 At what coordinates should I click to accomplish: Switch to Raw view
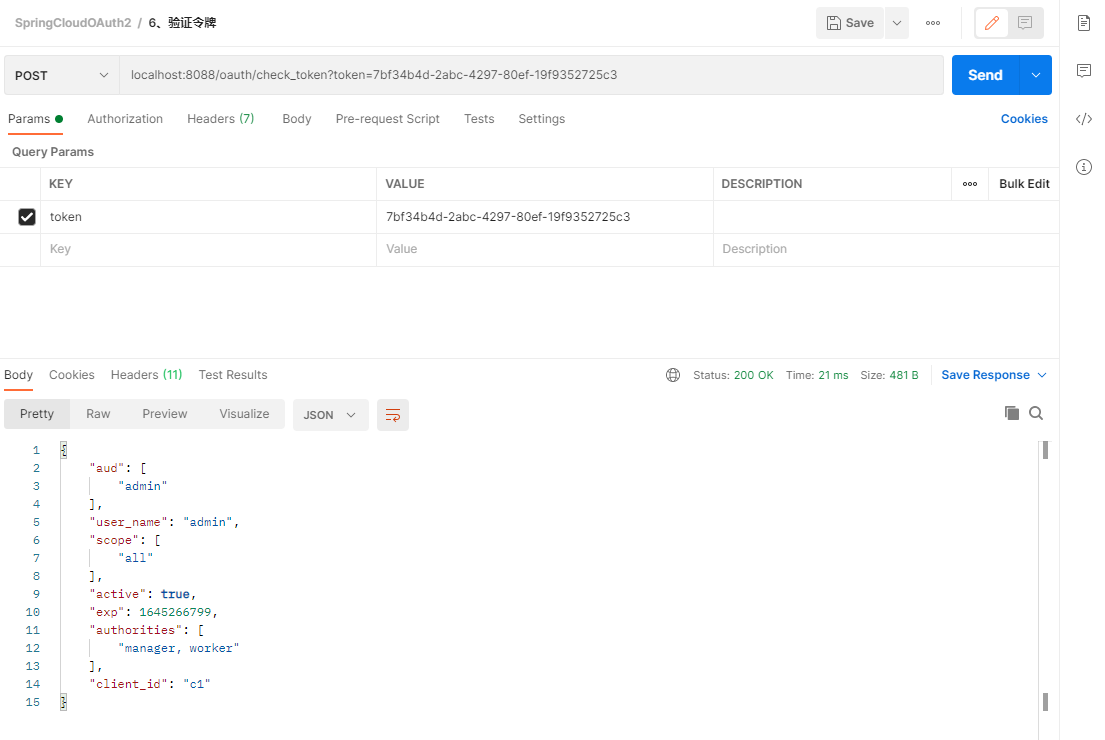98,414
